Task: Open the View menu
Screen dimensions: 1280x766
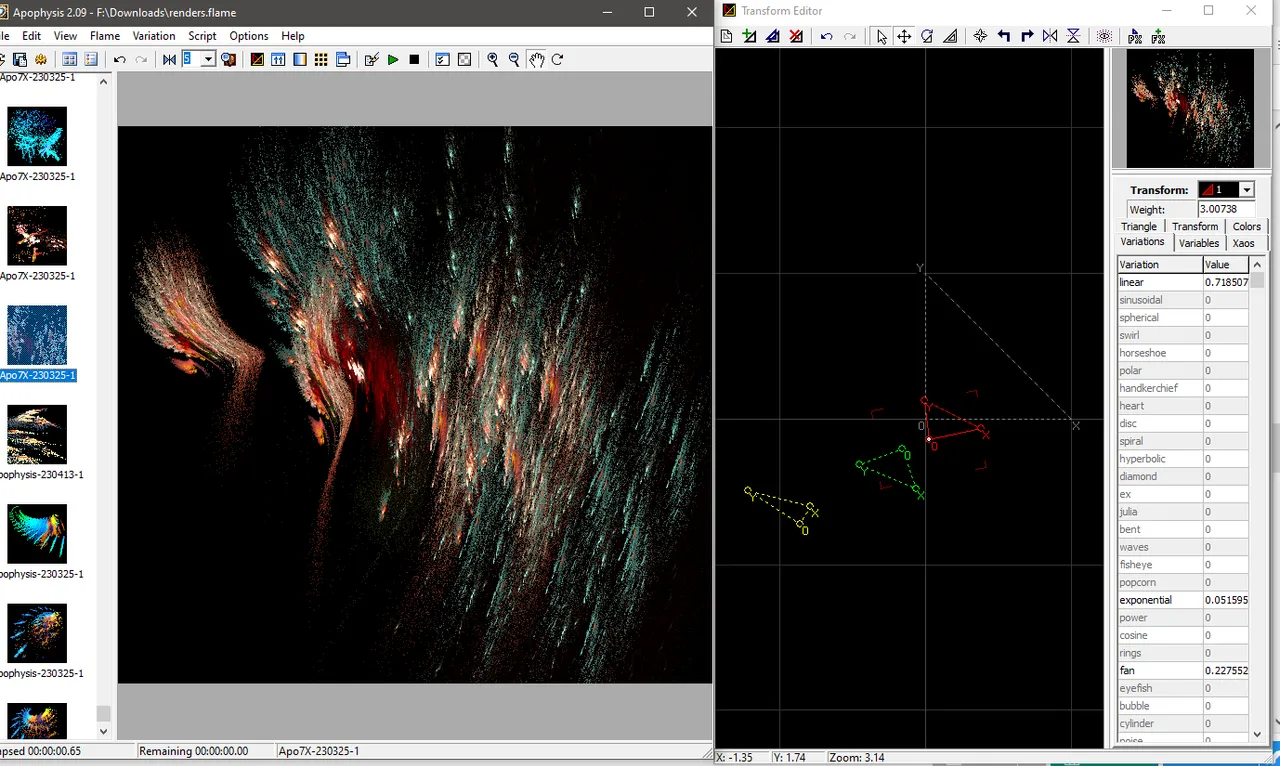Action: [x=65, y=36]
